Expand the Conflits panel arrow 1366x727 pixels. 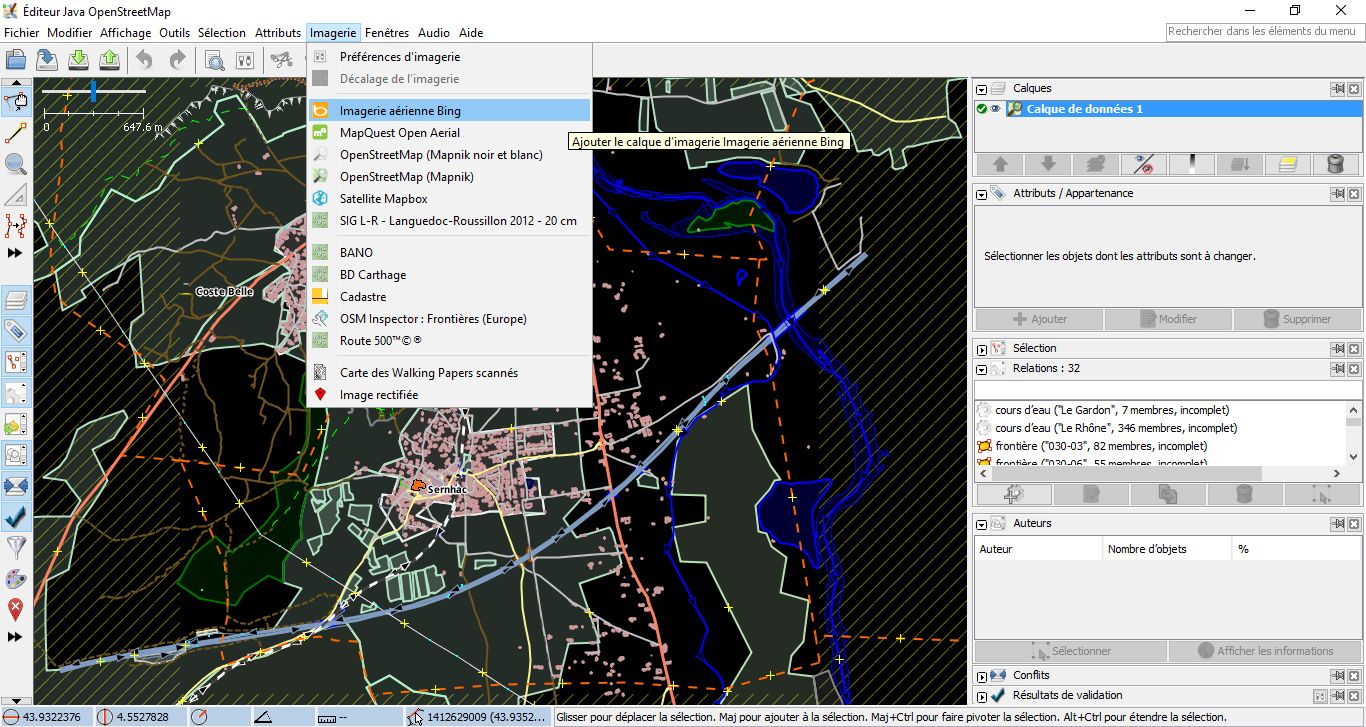[982, 676]
